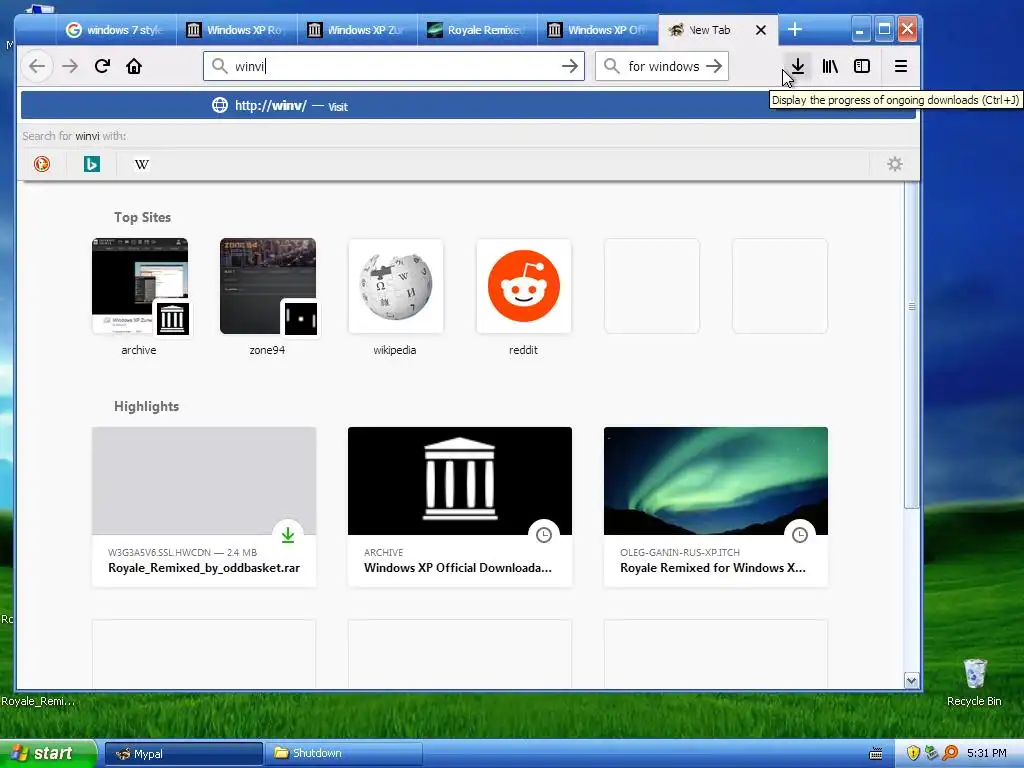Visit the http://winv/ suggestion

468,105
